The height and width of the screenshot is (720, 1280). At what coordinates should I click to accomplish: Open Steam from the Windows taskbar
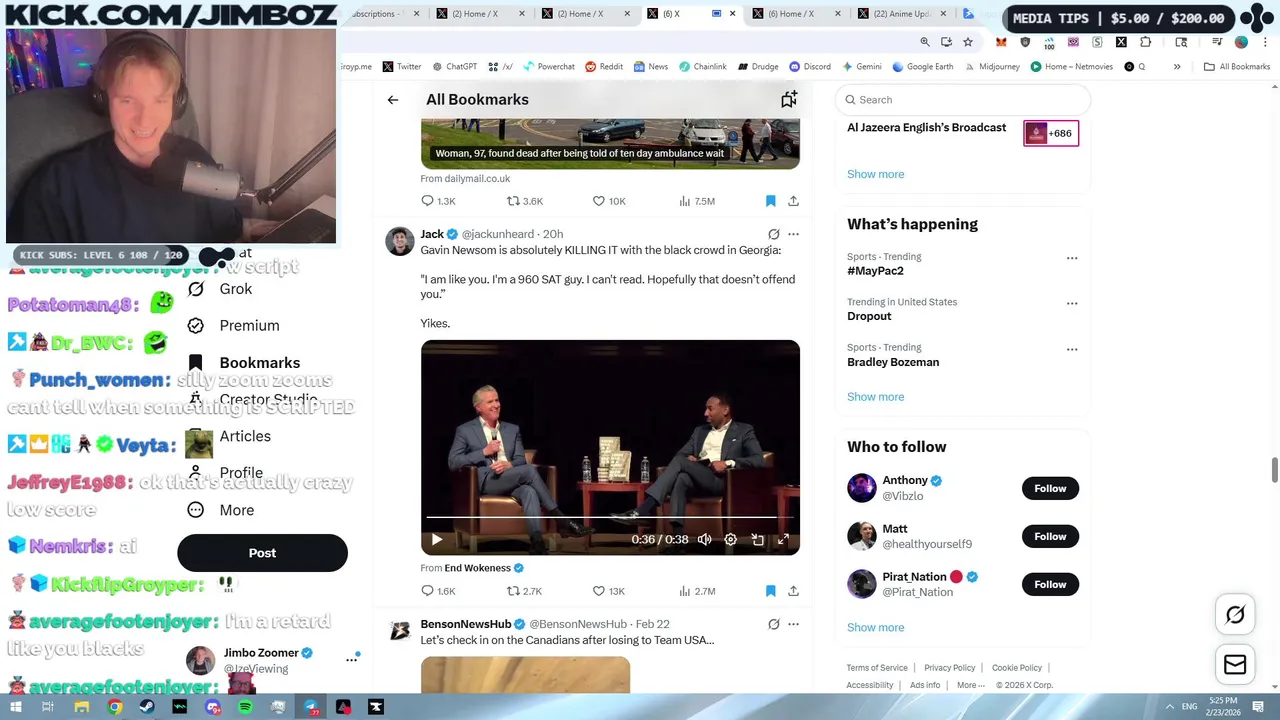pyautogui.click(x=147, y=707)
